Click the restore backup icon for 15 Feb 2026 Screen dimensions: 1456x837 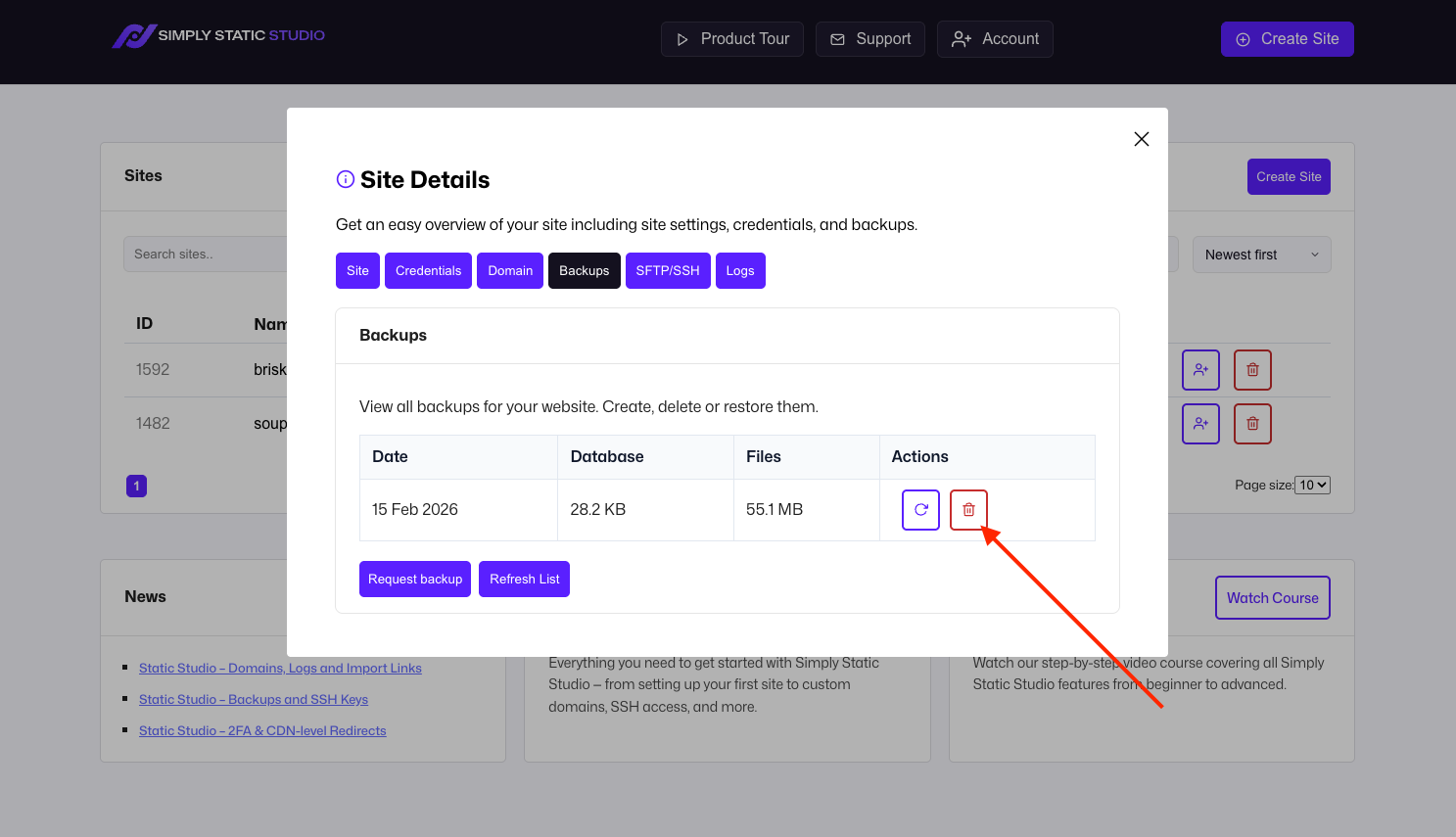pyautogui.click(x=920, y=510)
